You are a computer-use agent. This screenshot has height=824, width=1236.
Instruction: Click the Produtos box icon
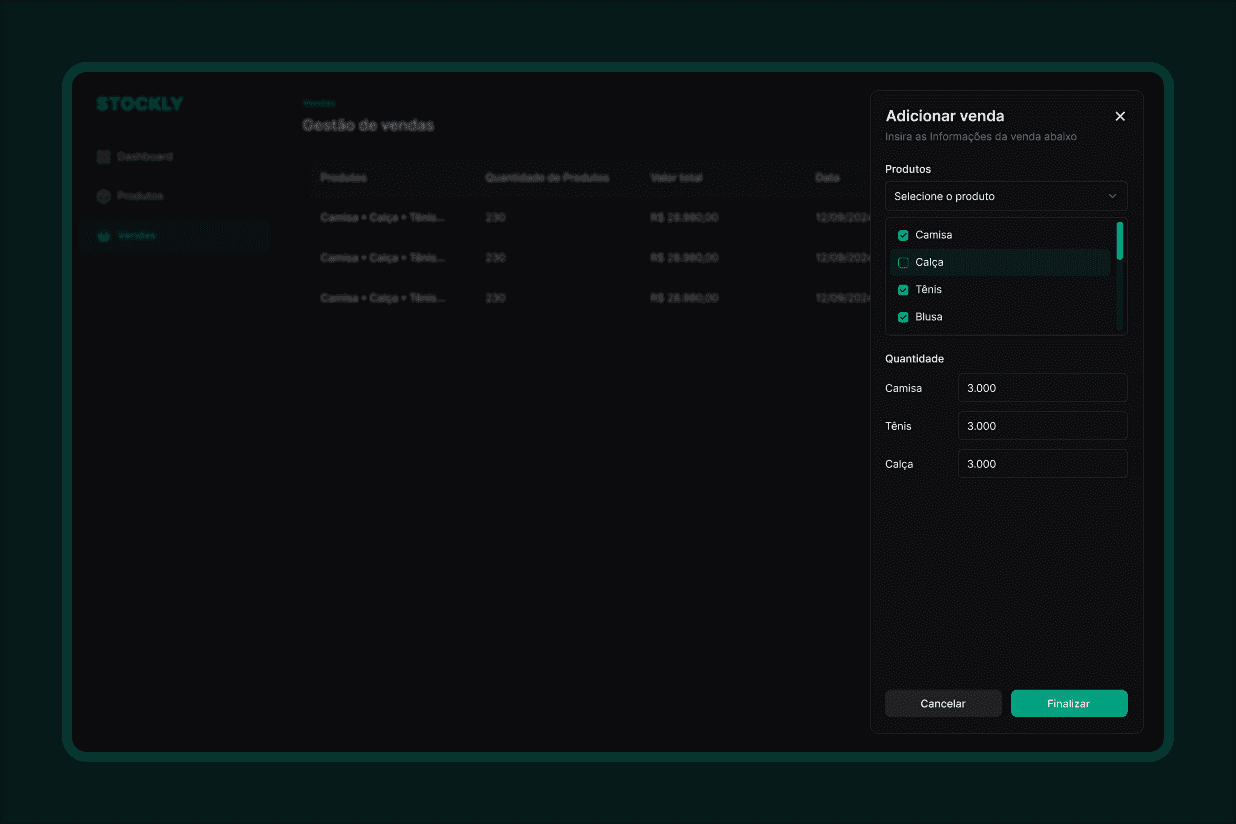pos(103,196)
